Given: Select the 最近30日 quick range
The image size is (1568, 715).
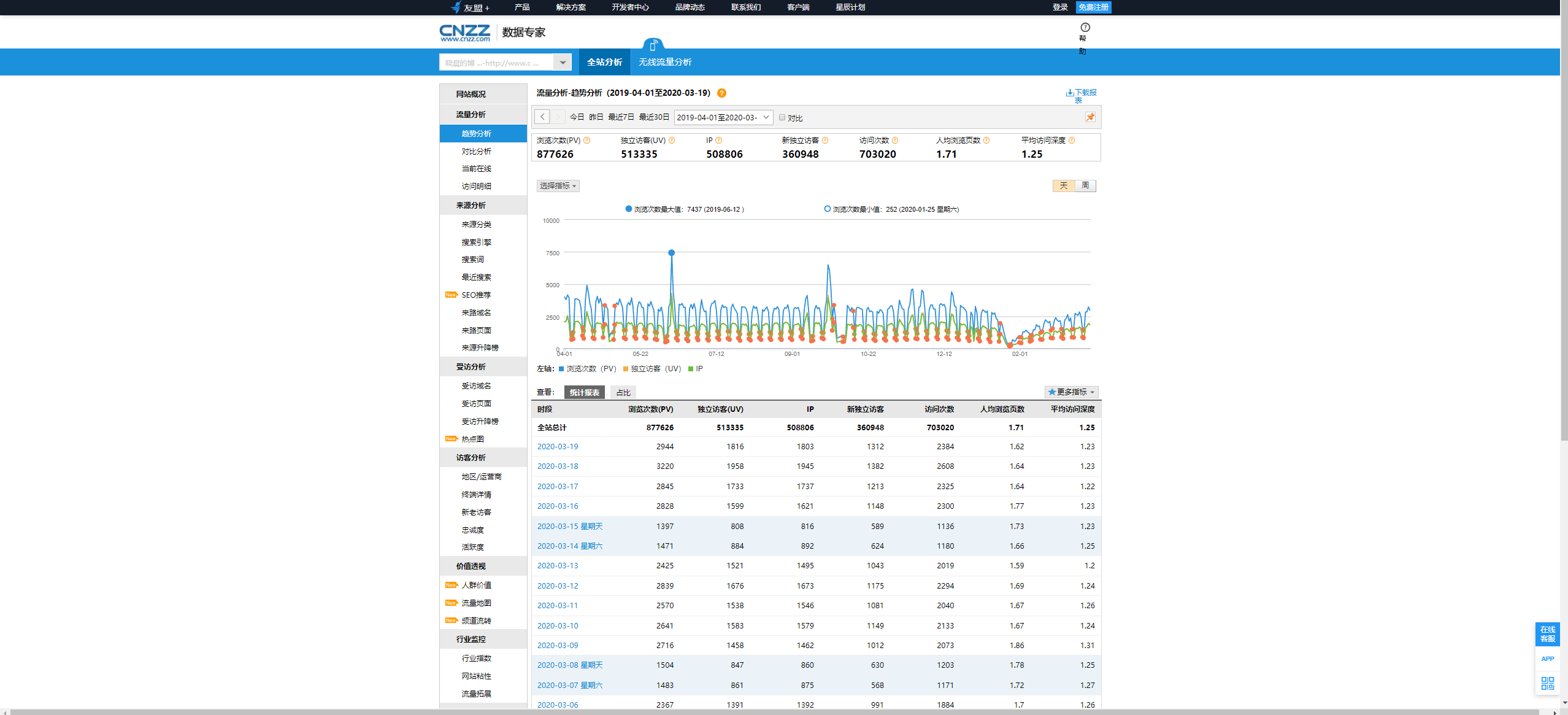Looking at the screenshot, I should (654, 117).
